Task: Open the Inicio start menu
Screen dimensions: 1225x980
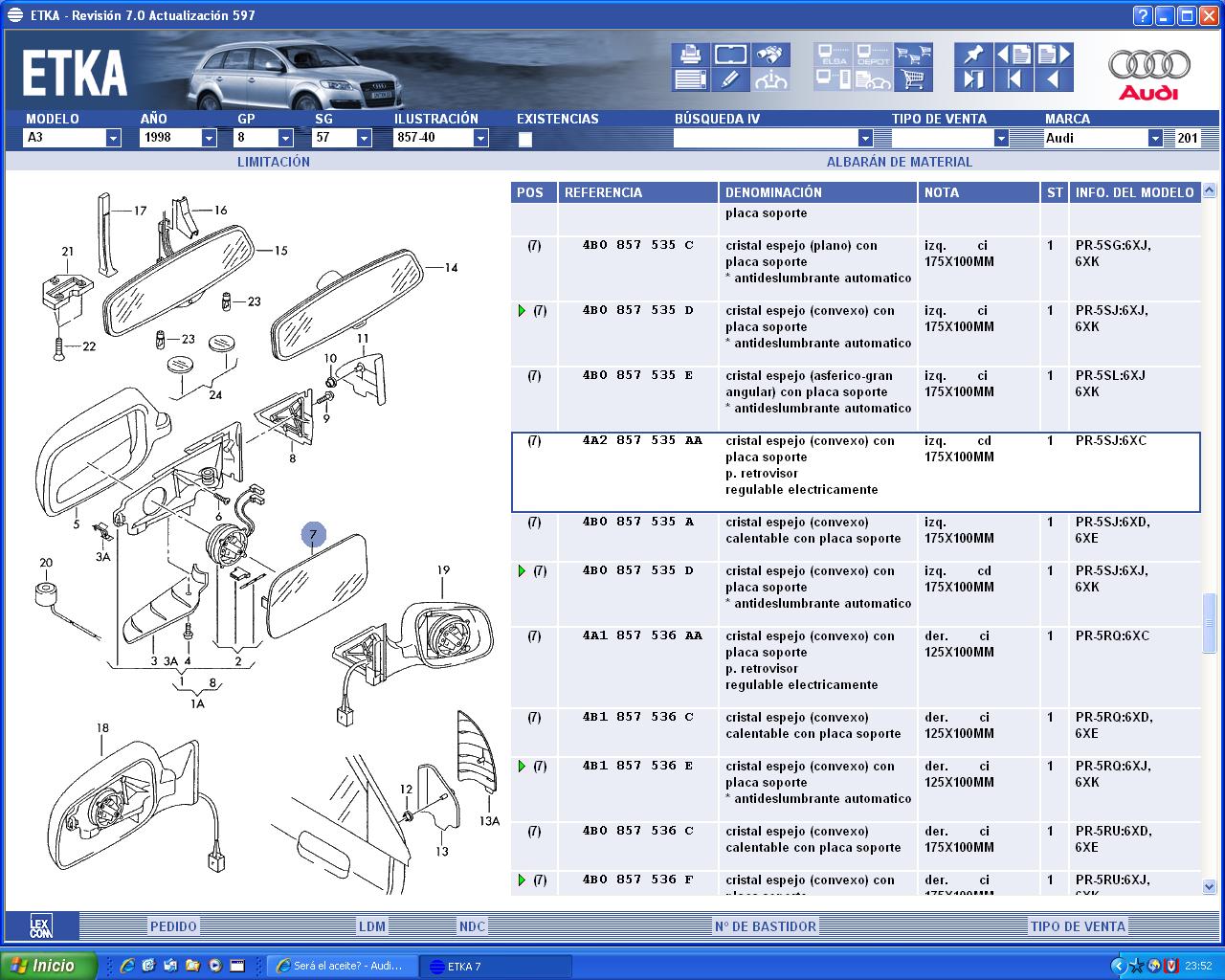Action: coord(49,966)
